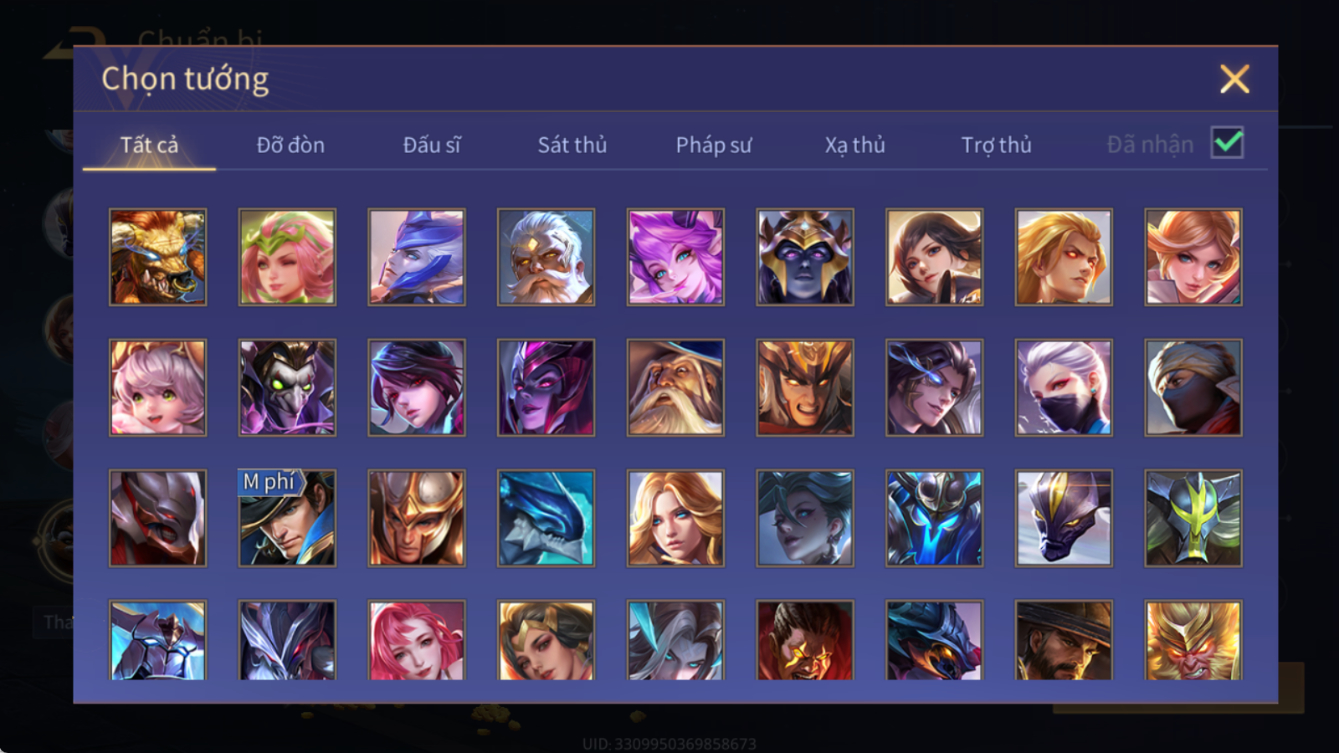Close the Chọn tướng dialog
Viewport: 1339px width, 753px height.
pyautogui.click(x=1234, y=79)
